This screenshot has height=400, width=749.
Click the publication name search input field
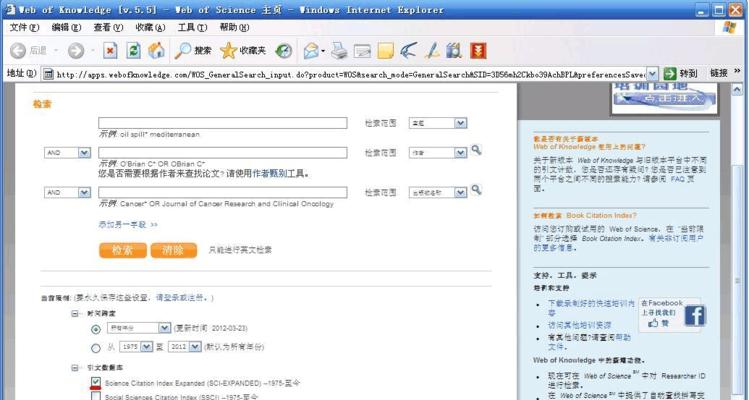(223, 192)
